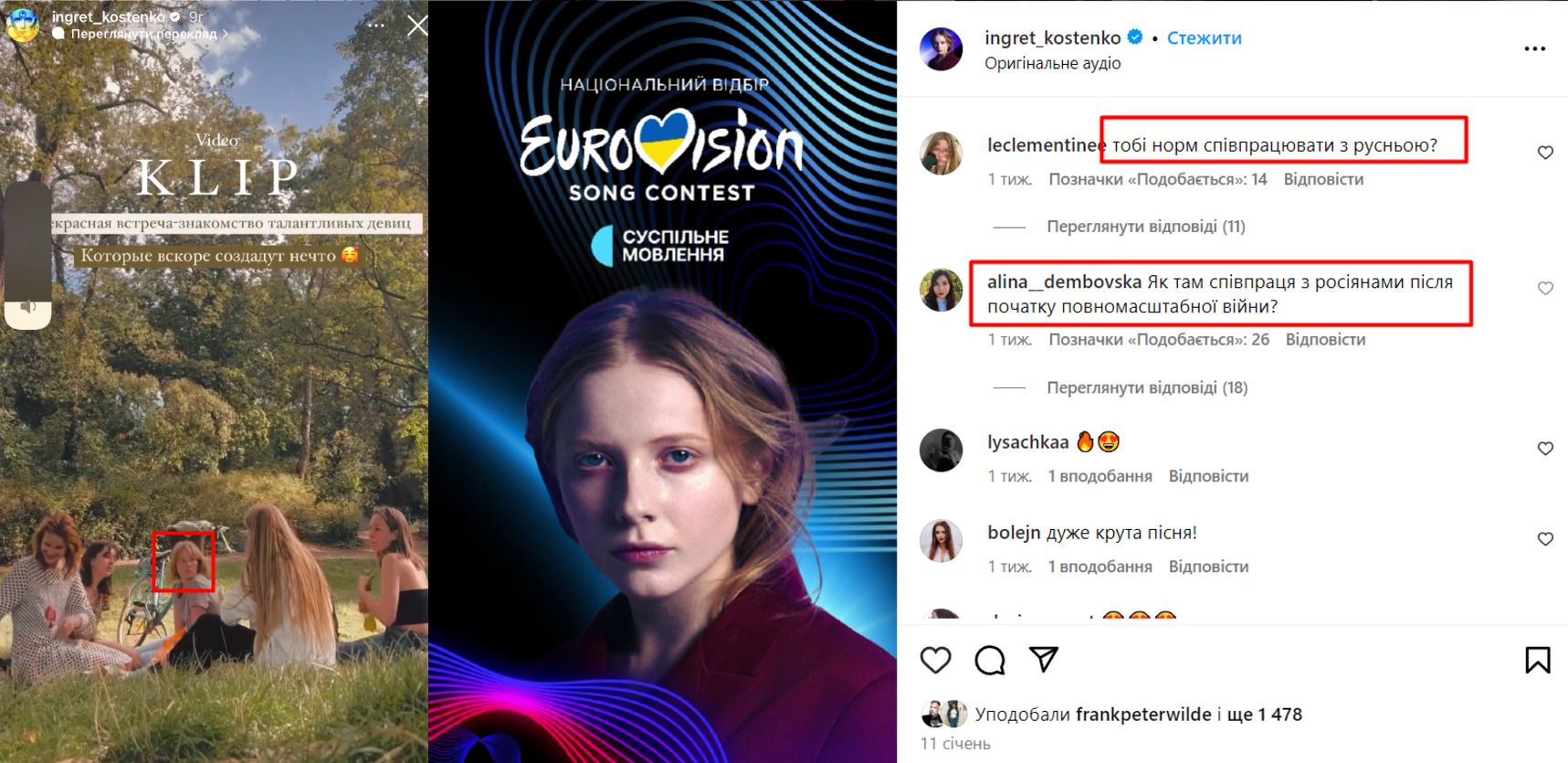The height and width of the screenshot is (763, 1568).
Task: Like the post with the heart icon
Action: click(935, 660)
